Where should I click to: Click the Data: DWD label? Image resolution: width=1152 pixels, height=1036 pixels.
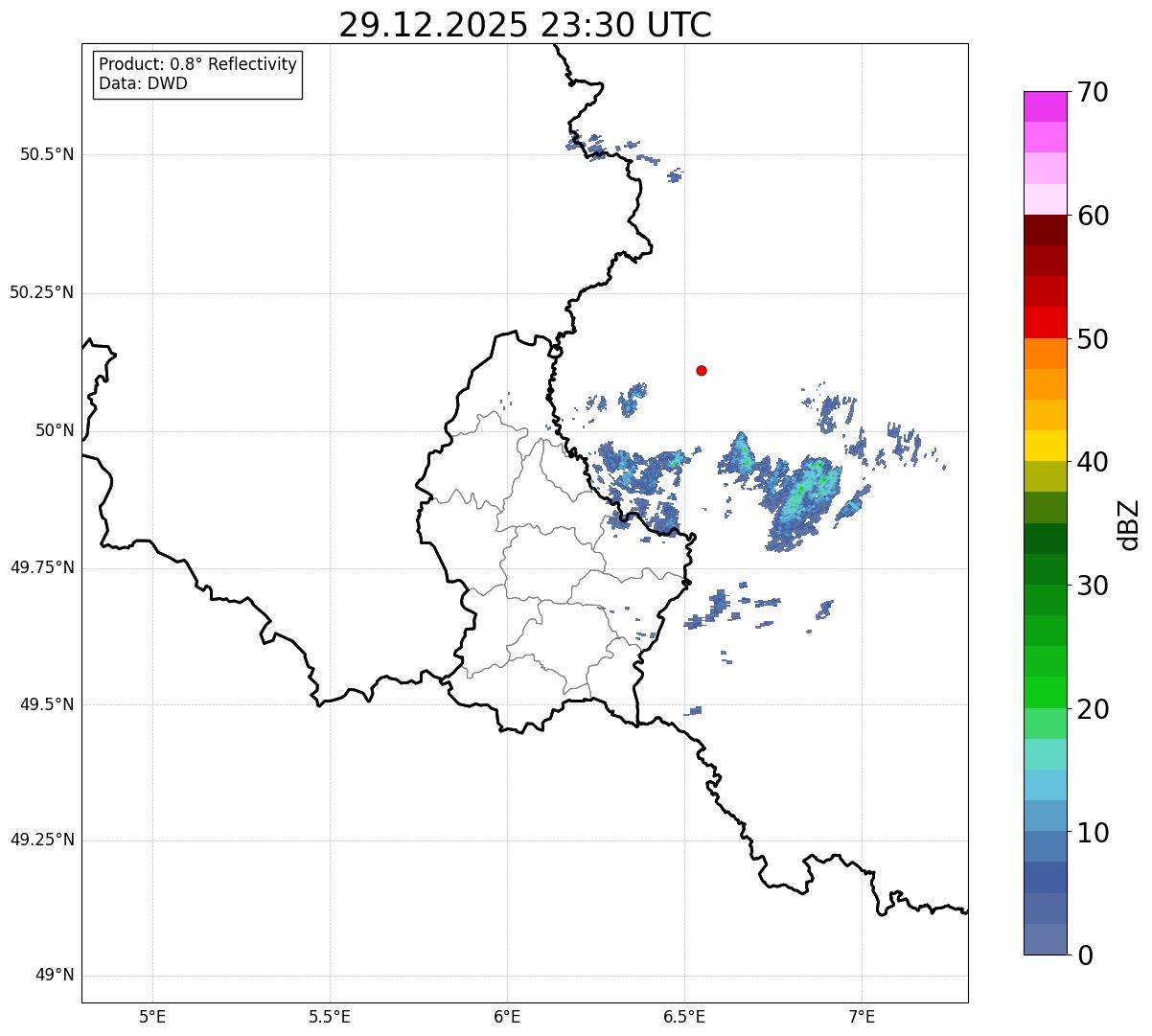[x=143, y=83]
